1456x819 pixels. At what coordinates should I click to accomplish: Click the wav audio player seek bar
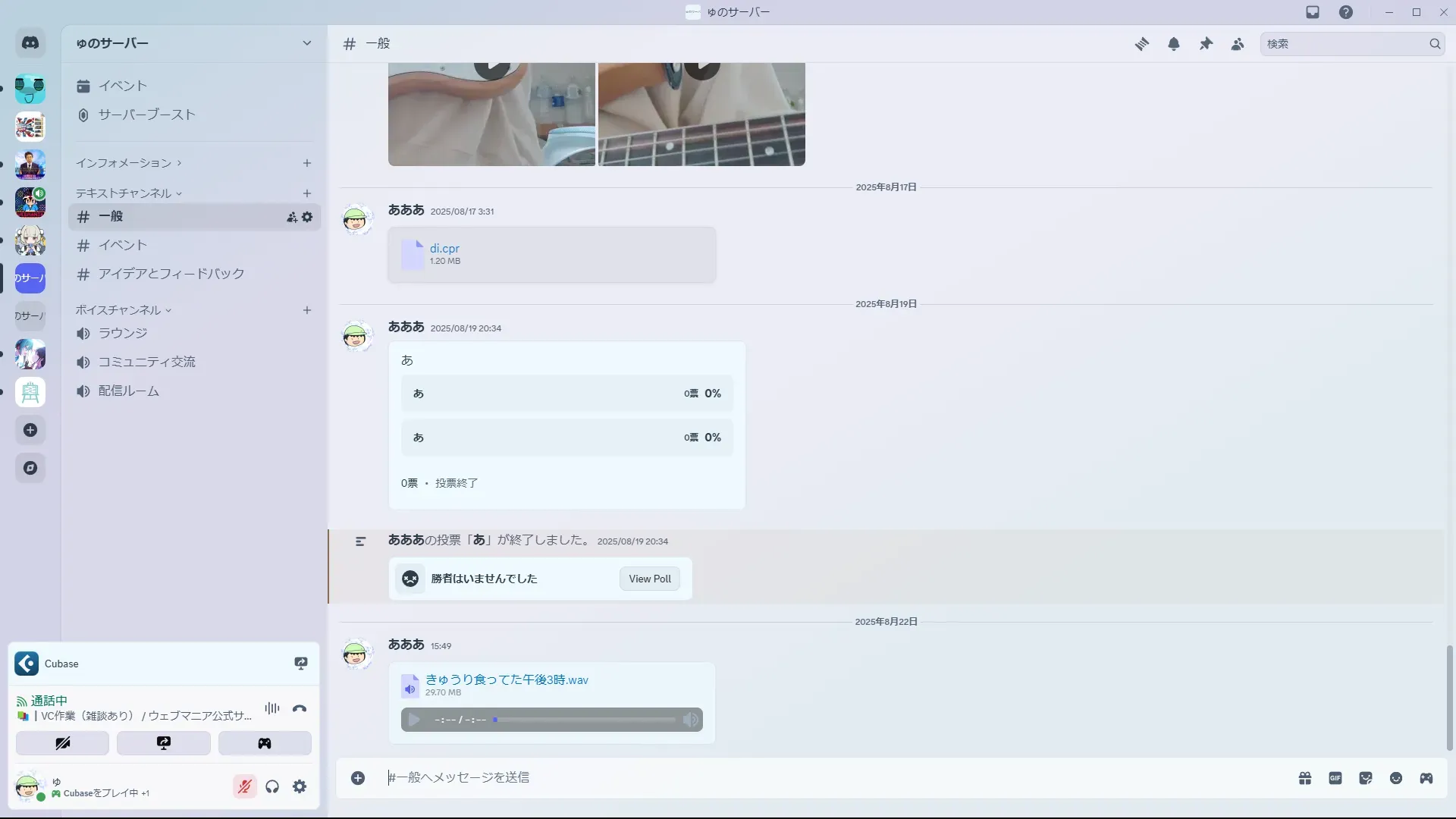click(x=584, y=720)
